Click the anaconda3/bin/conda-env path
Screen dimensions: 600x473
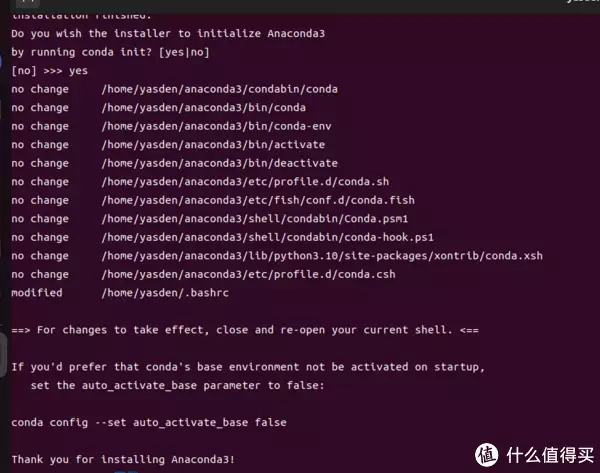click(x=216, y=126)
